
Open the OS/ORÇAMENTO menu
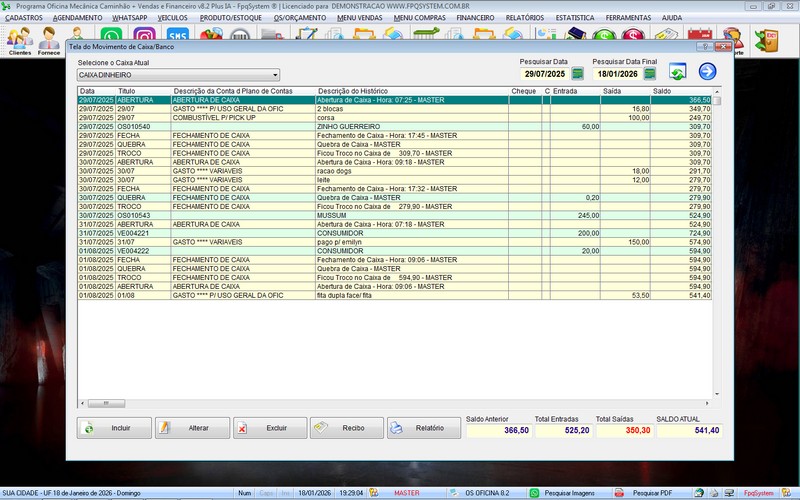tap(298, 18)
